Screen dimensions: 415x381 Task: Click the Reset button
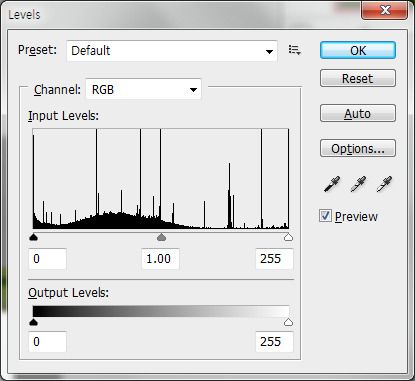(x=358, y=78)
